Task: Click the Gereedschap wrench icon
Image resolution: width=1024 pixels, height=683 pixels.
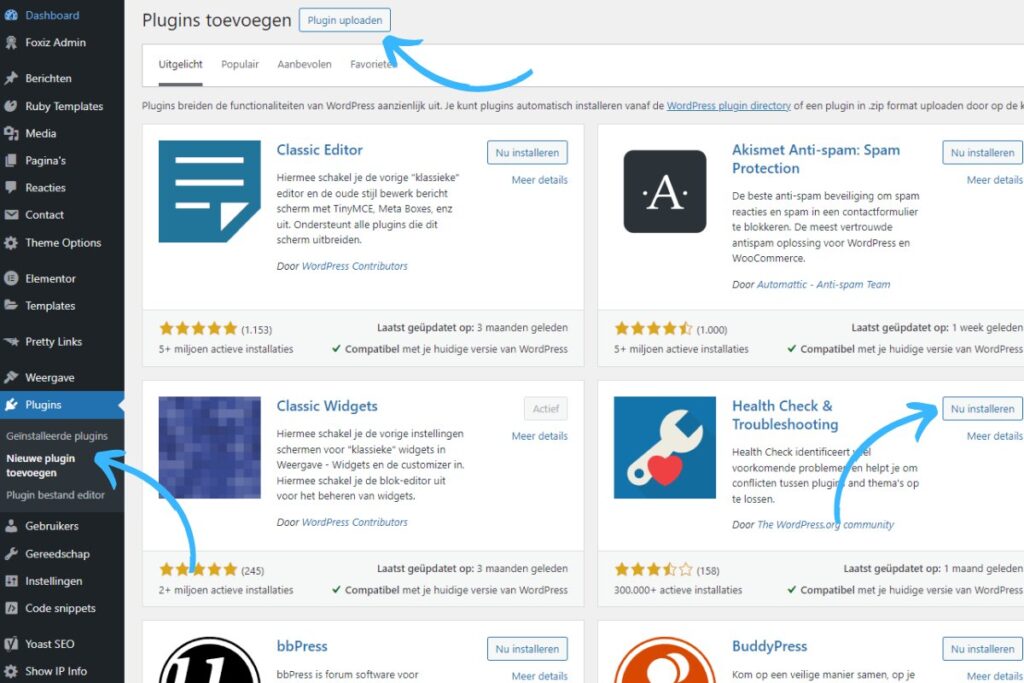Action: pos(11,554)
